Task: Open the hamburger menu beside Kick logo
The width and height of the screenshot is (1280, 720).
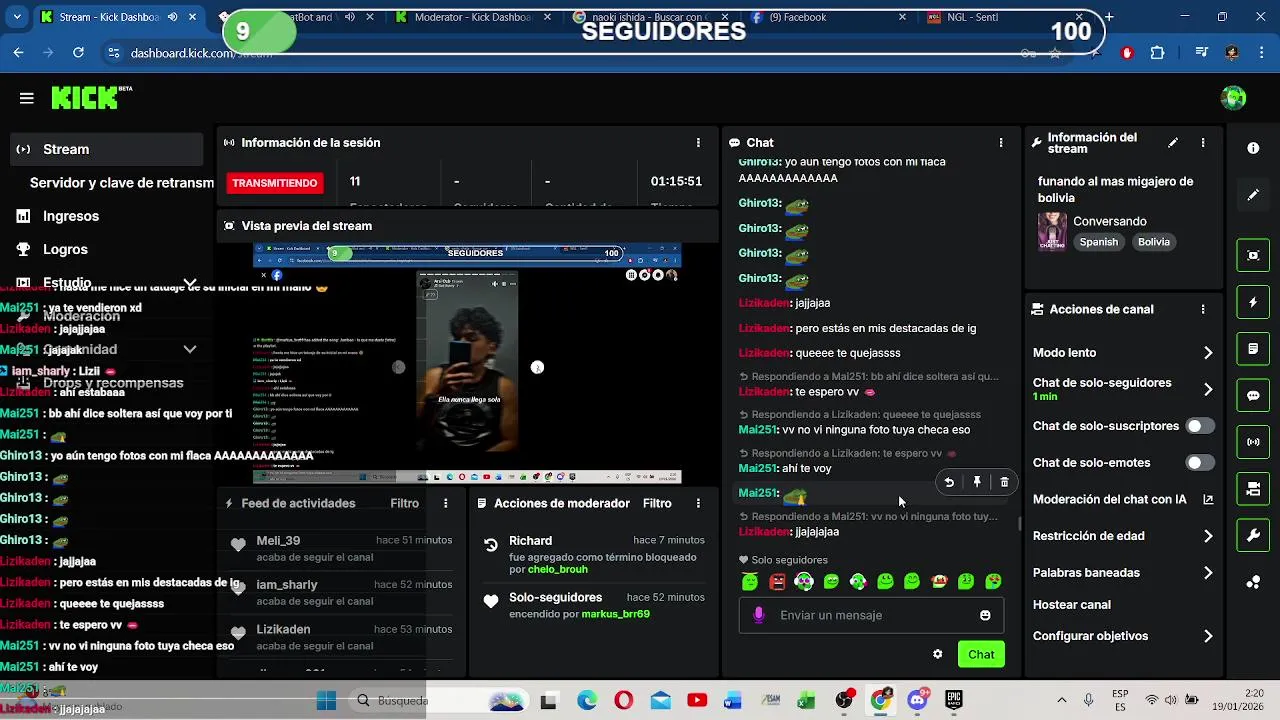Action: tap(27, 98)
